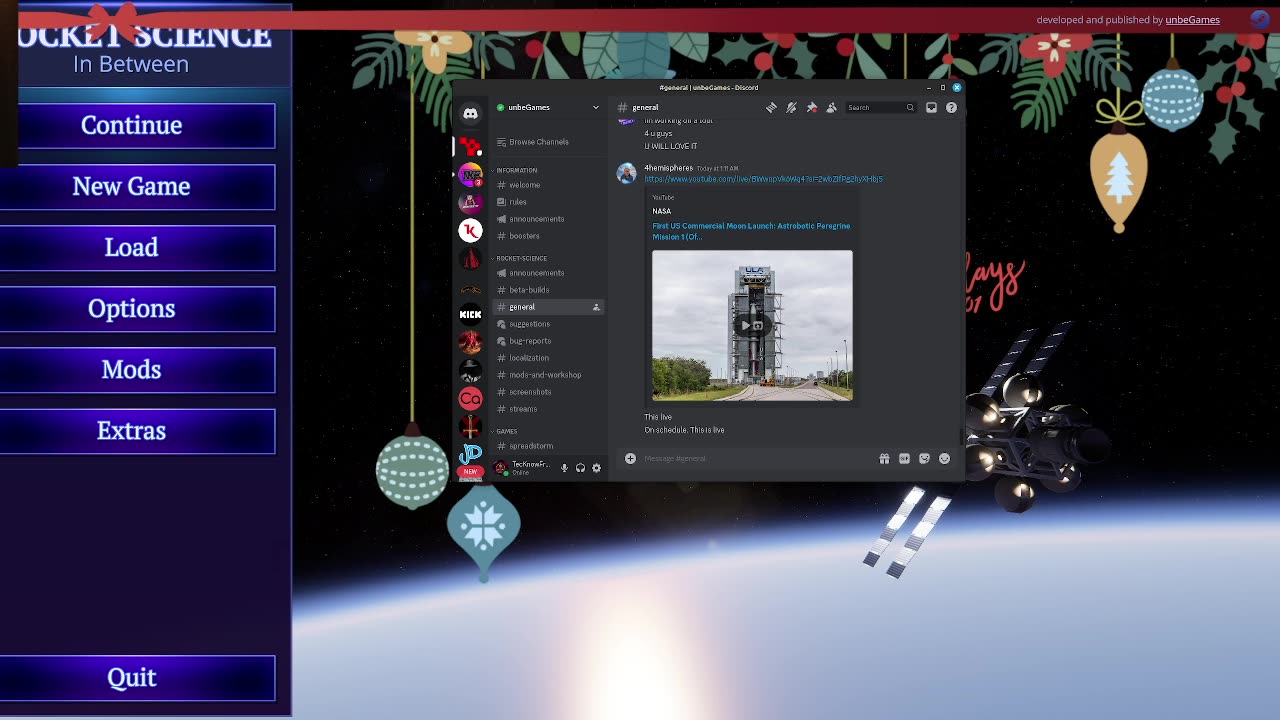The width and height of the screenshot is (1280, 720).
Task: Open First US Commercial Moon Launch title link
Action: (751, 231)
